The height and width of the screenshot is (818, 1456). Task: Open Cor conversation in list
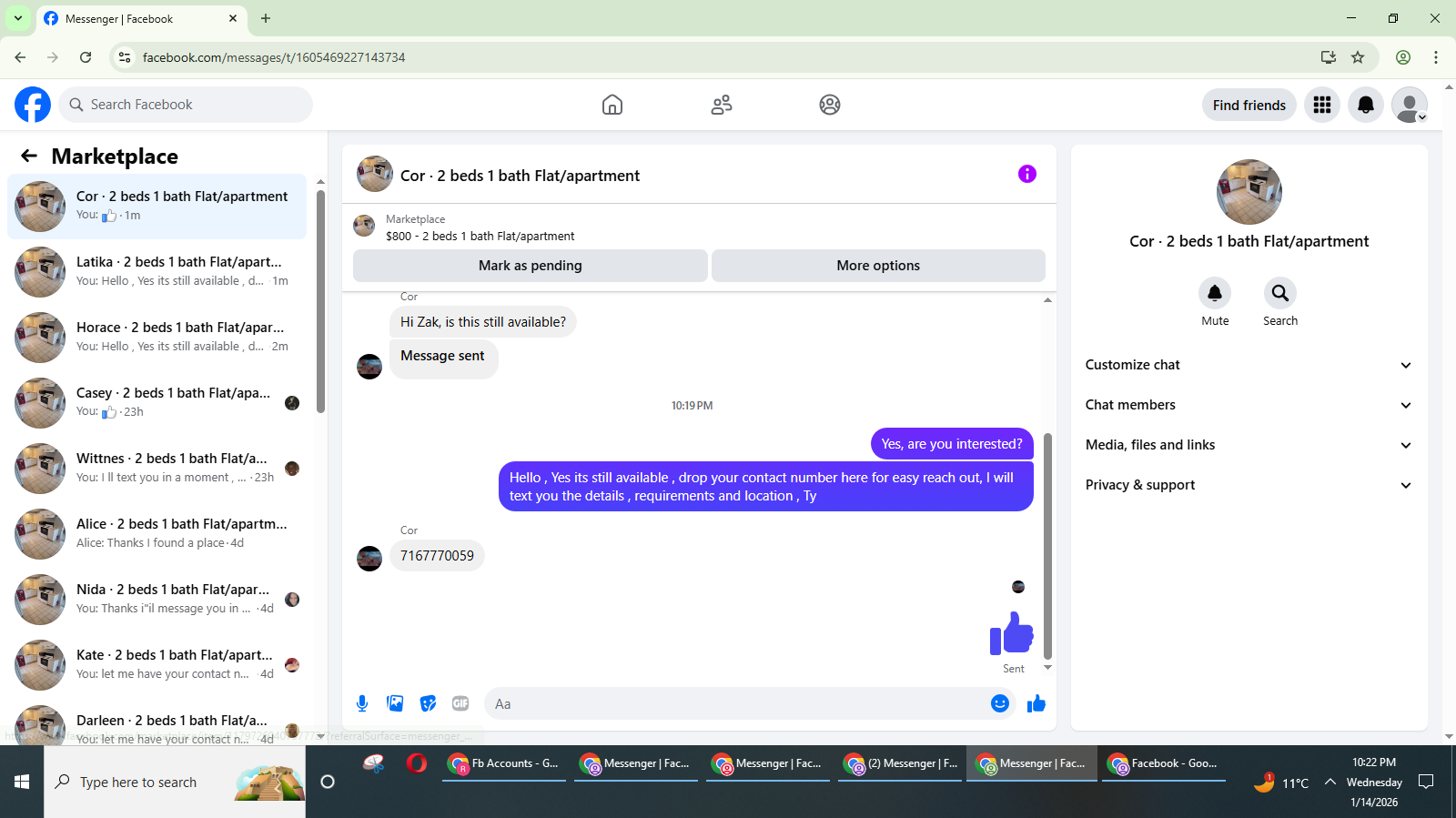pyautogui.click(x=157, y=207)
